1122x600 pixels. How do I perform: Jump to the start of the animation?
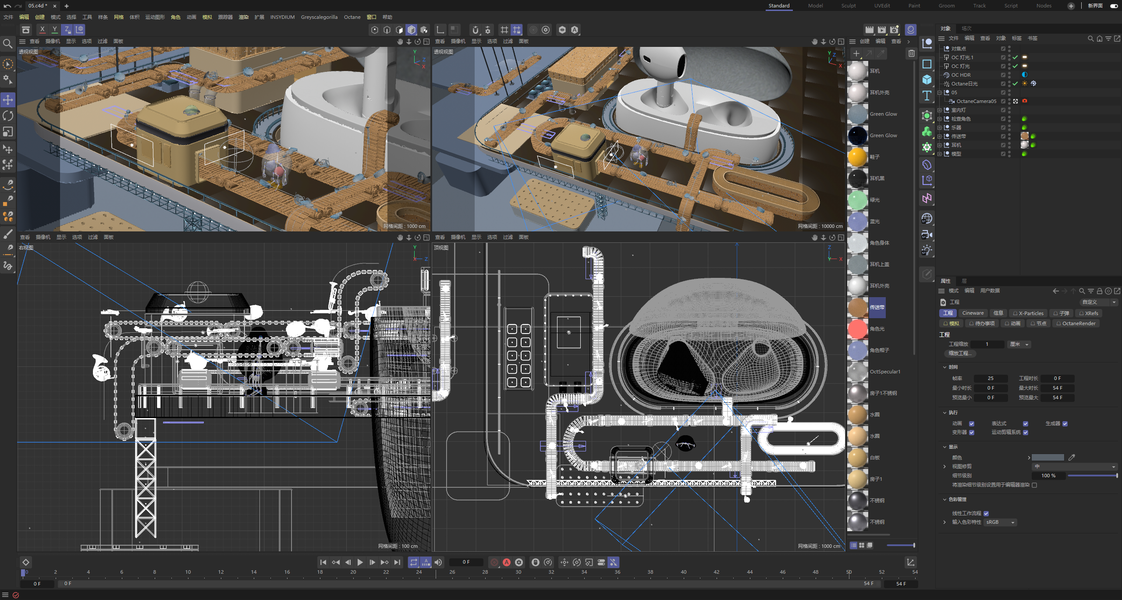323,563
